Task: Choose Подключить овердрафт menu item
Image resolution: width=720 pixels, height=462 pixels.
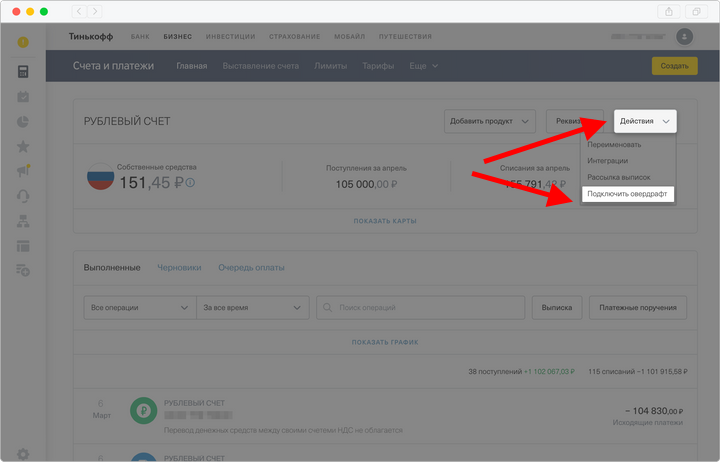Action: (628, 194)
